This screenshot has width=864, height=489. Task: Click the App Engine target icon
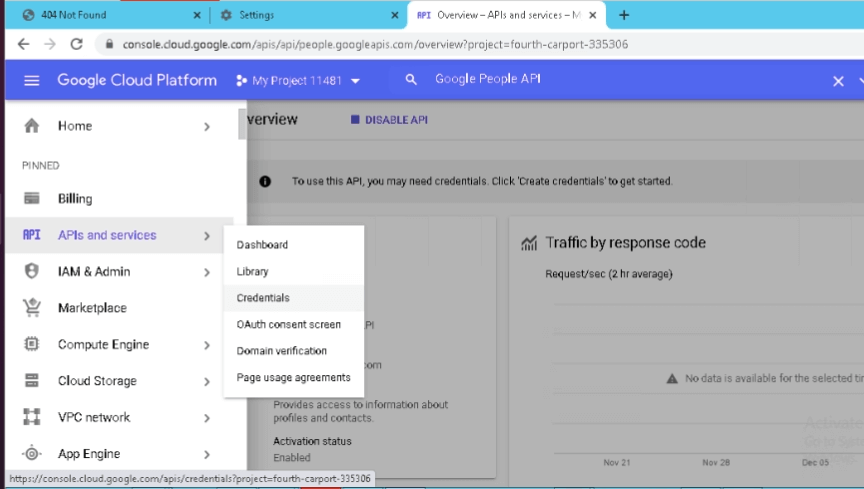[x=31, y=453]
